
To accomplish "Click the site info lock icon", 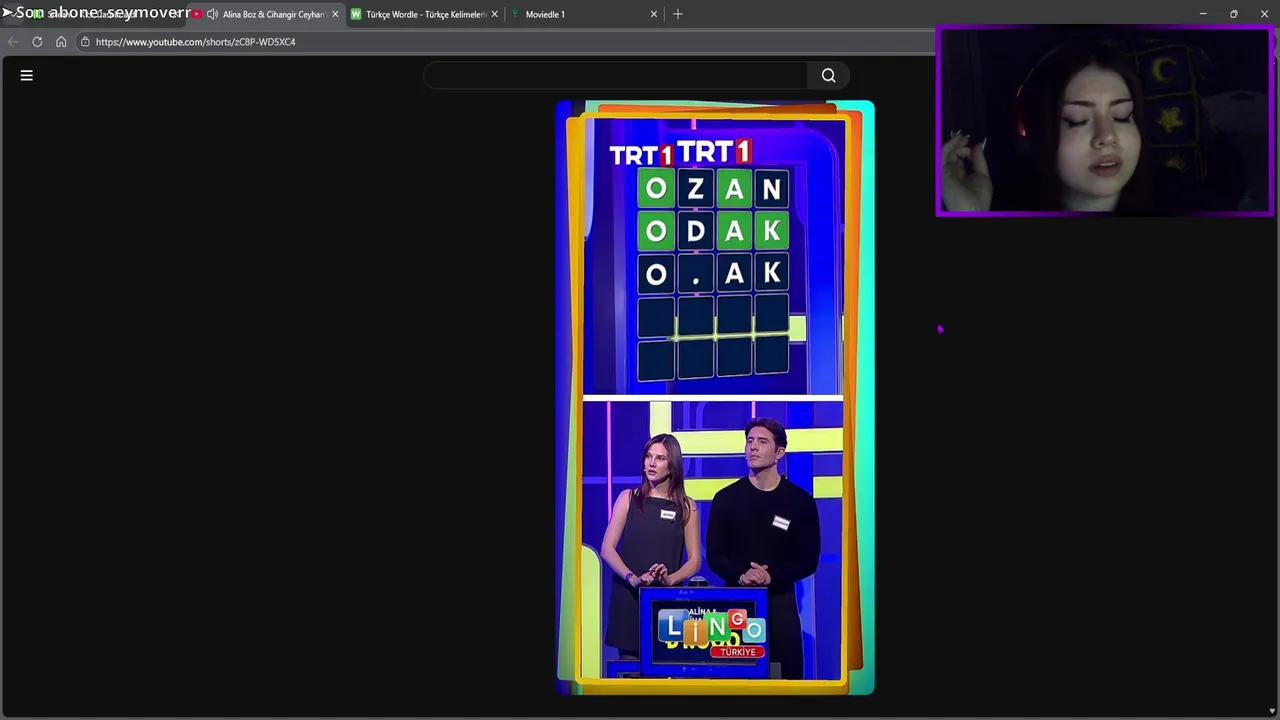I will [85, 42].
